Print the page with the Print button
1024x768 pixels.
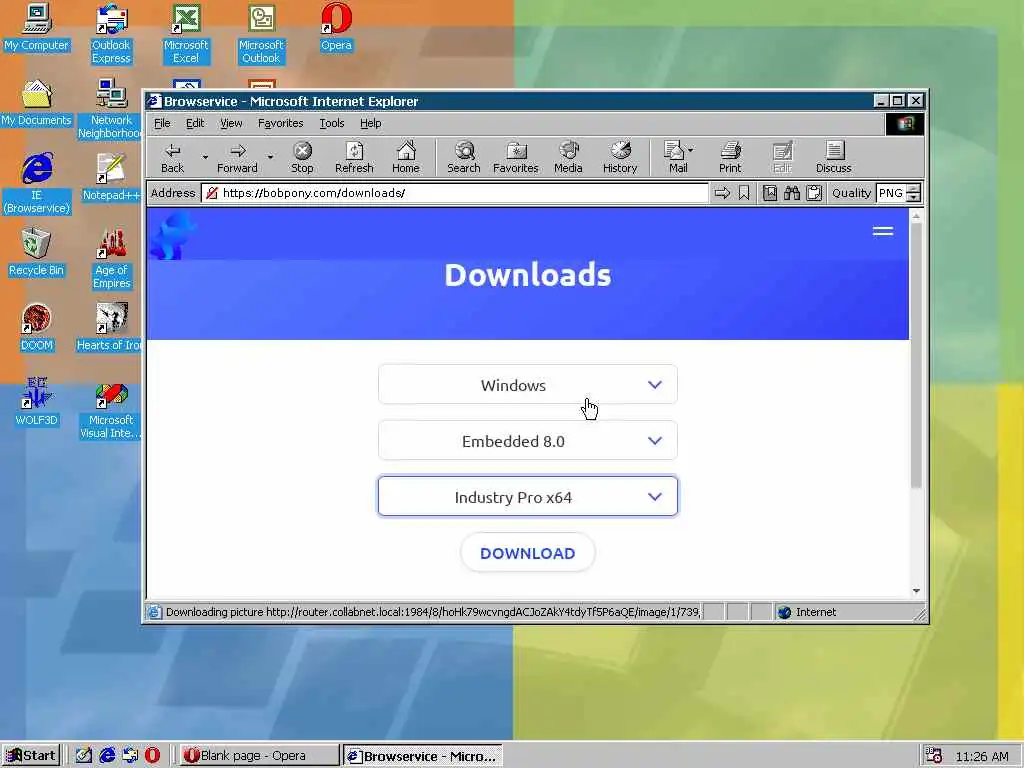pos(730,157)
